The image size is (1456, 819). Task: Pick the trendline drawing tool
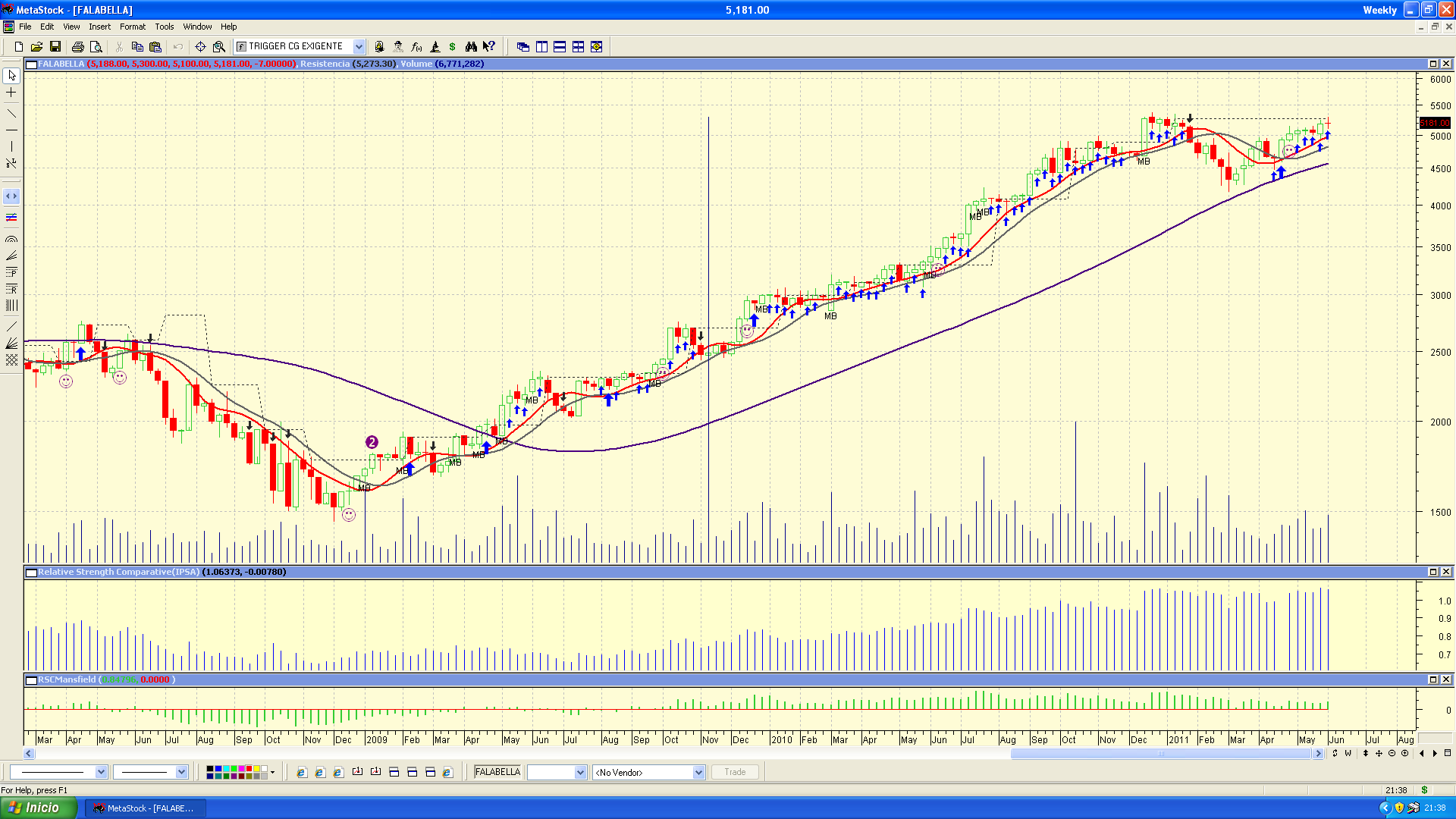coord(11,114)
